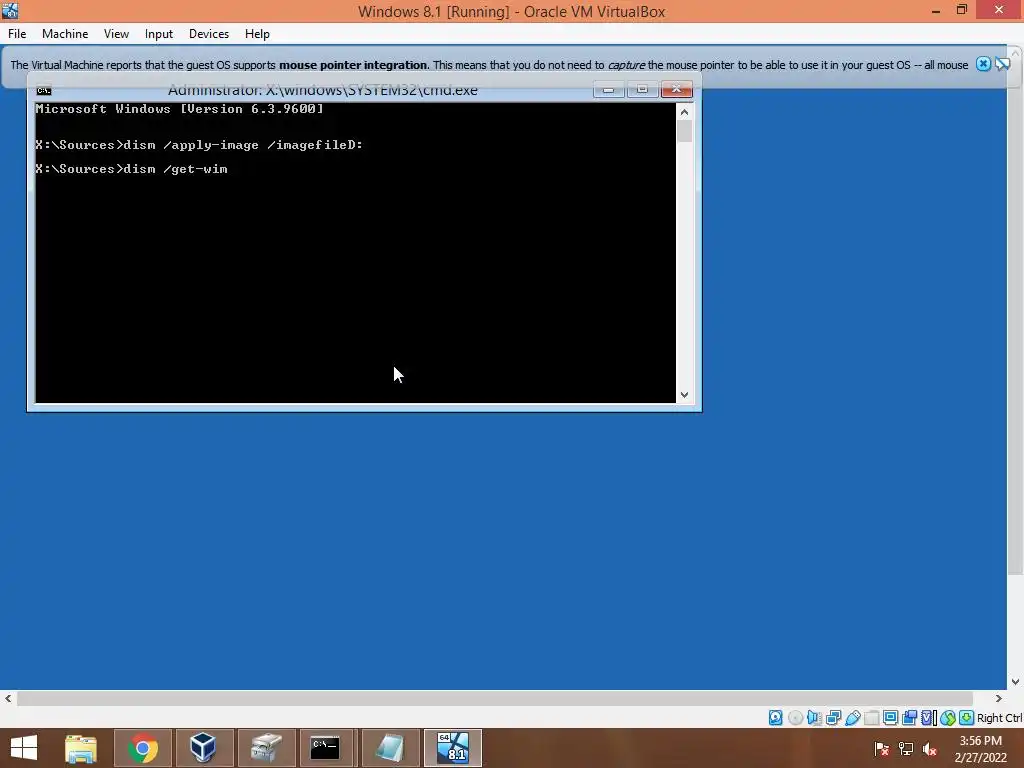Click the keyboard capture green arrow icon
Screen dimensions: 1024x768
[967, 718]
